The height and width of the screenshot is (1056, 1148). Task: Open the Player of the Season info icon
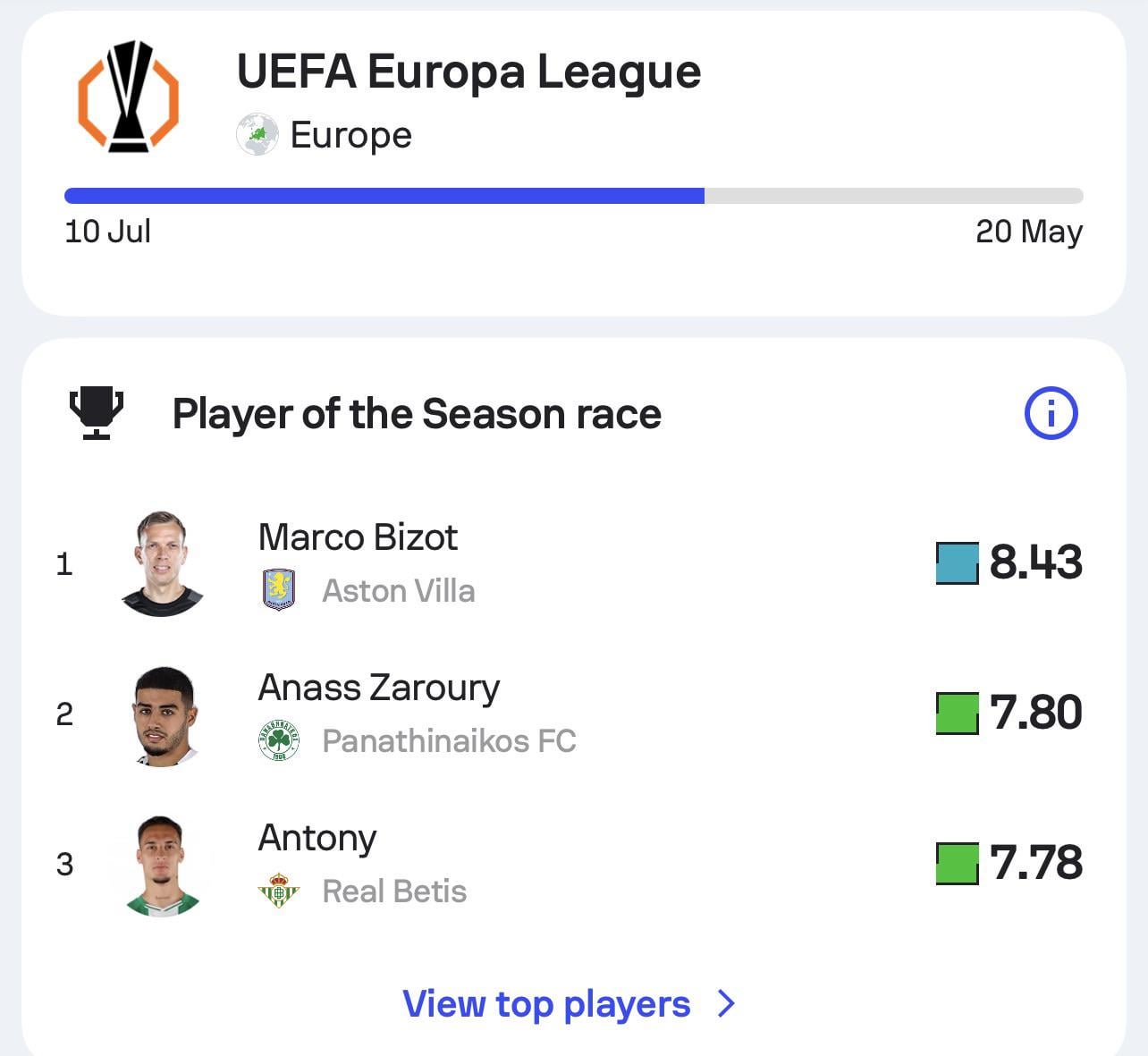coord(1051,413)
